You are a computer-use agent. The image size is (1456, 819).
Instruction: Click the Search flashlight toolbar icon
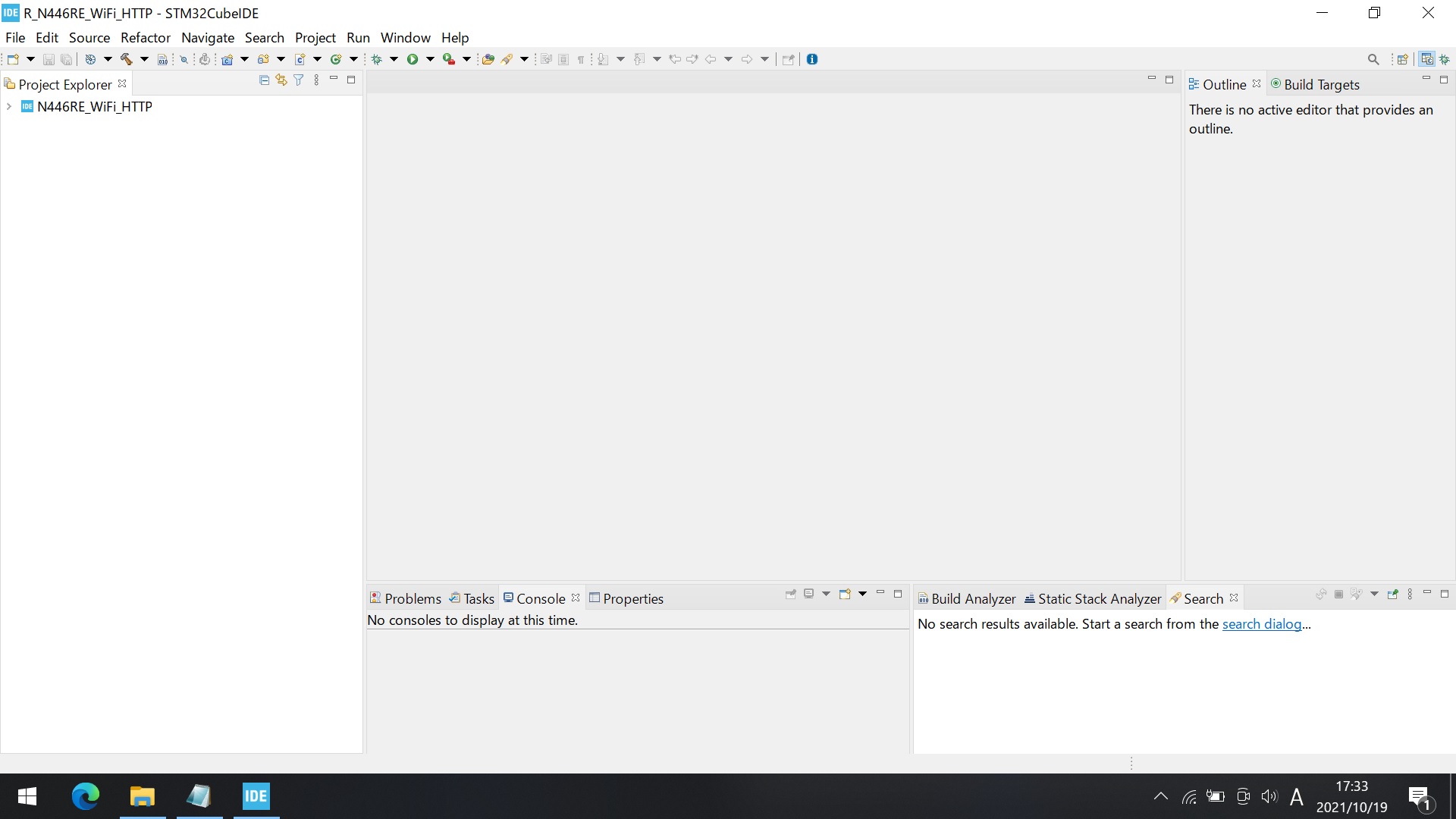point(507,59)
